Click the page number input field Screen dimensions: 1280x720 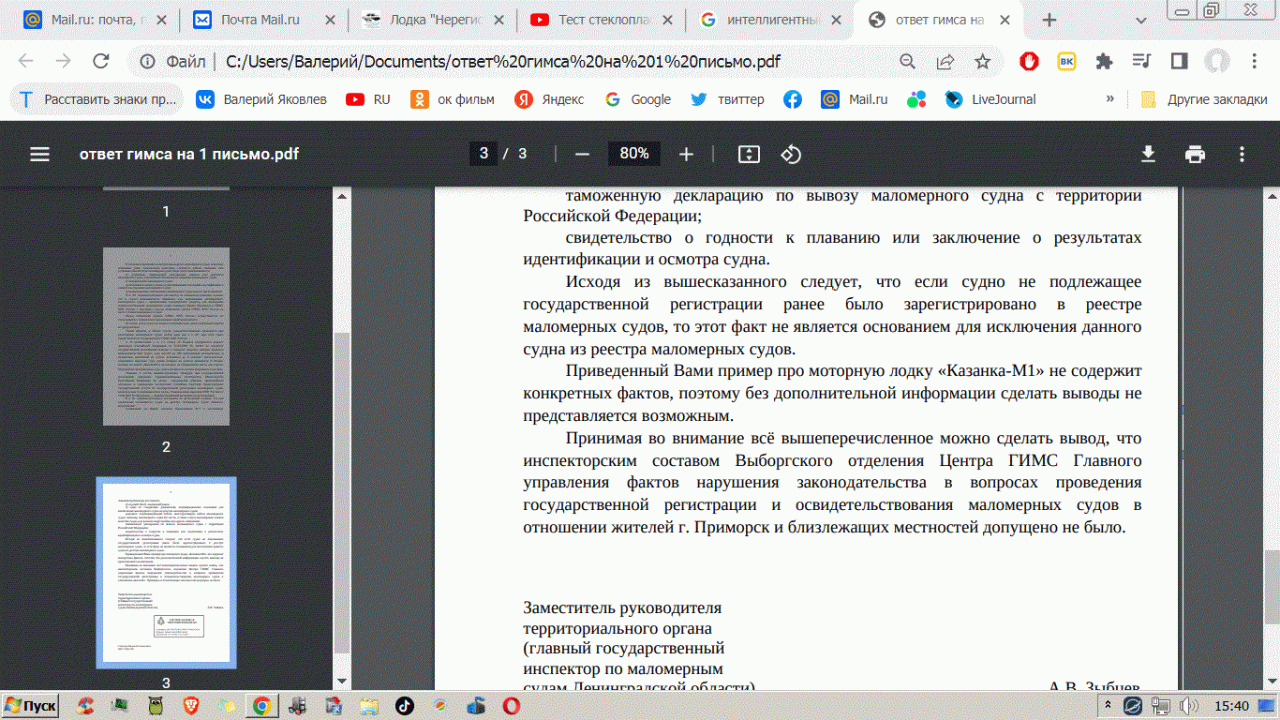(x=484, y=154)
